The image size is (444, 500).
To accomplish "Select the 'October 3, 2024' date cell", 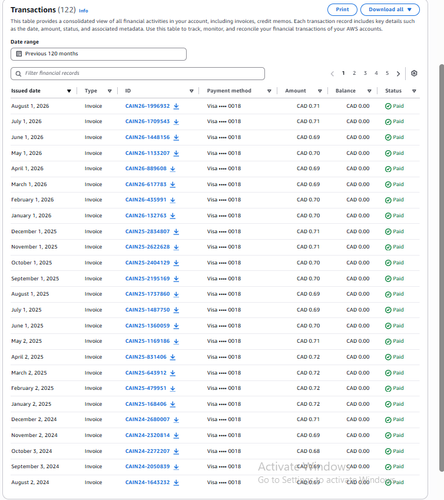I will [x=32, y=451].
